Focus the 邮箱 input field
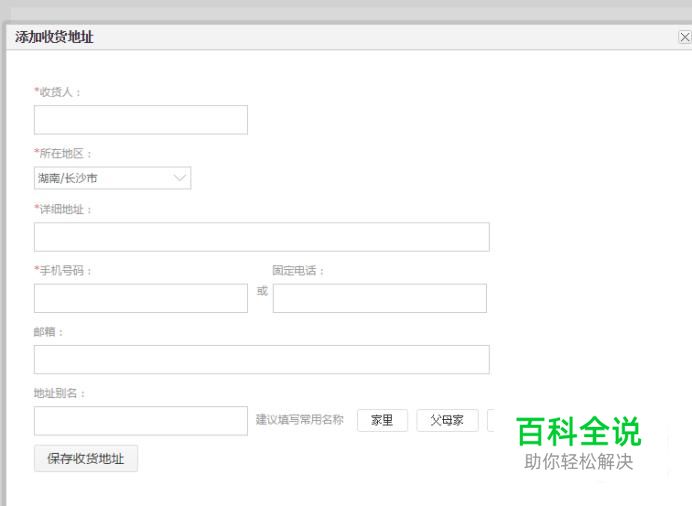 (262, 360)
